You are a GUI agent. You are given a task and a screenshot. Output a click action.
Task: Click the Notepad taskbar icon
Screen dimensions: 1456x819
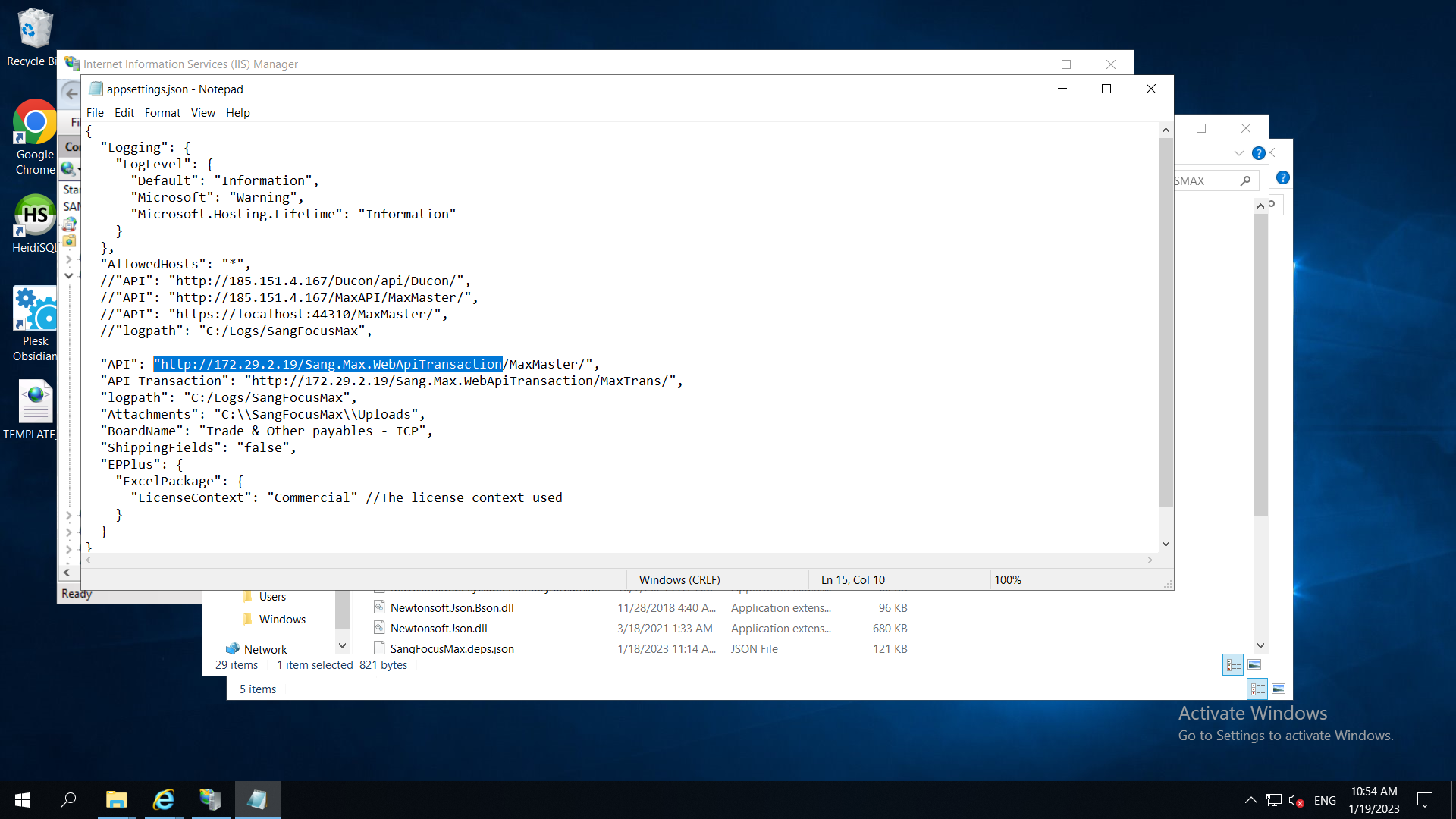point(258,799)
